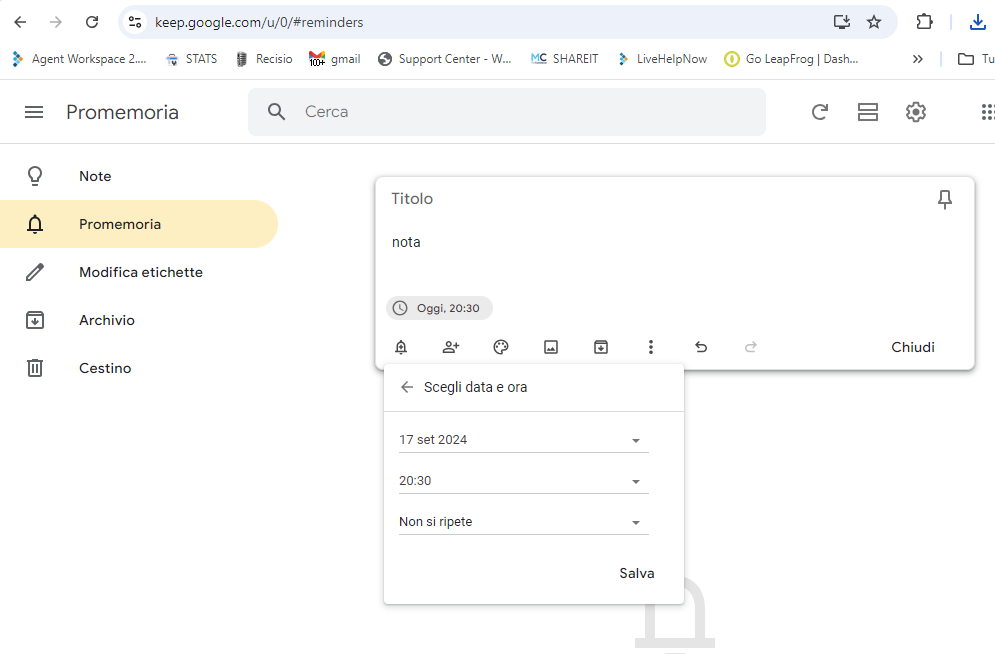Save the reminder with Salva
995x654 pixels.
pyautogui.click(x=636, y=573)
